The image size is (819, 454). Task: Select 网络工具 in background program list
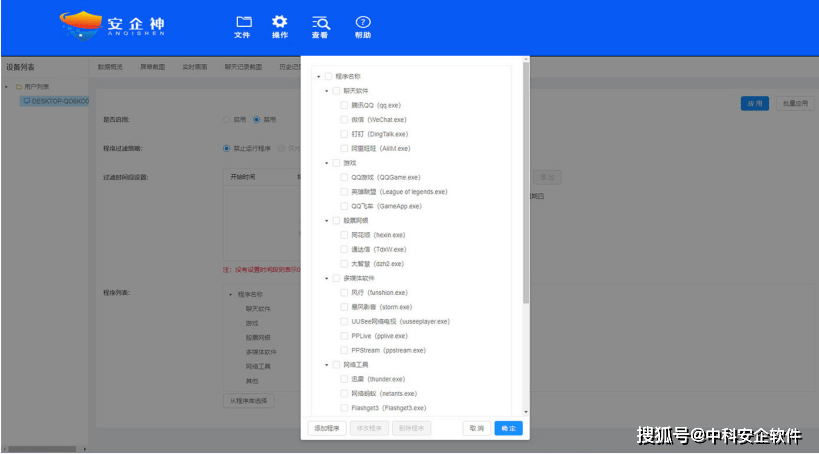pyautogui.click(x=258, y=366)
